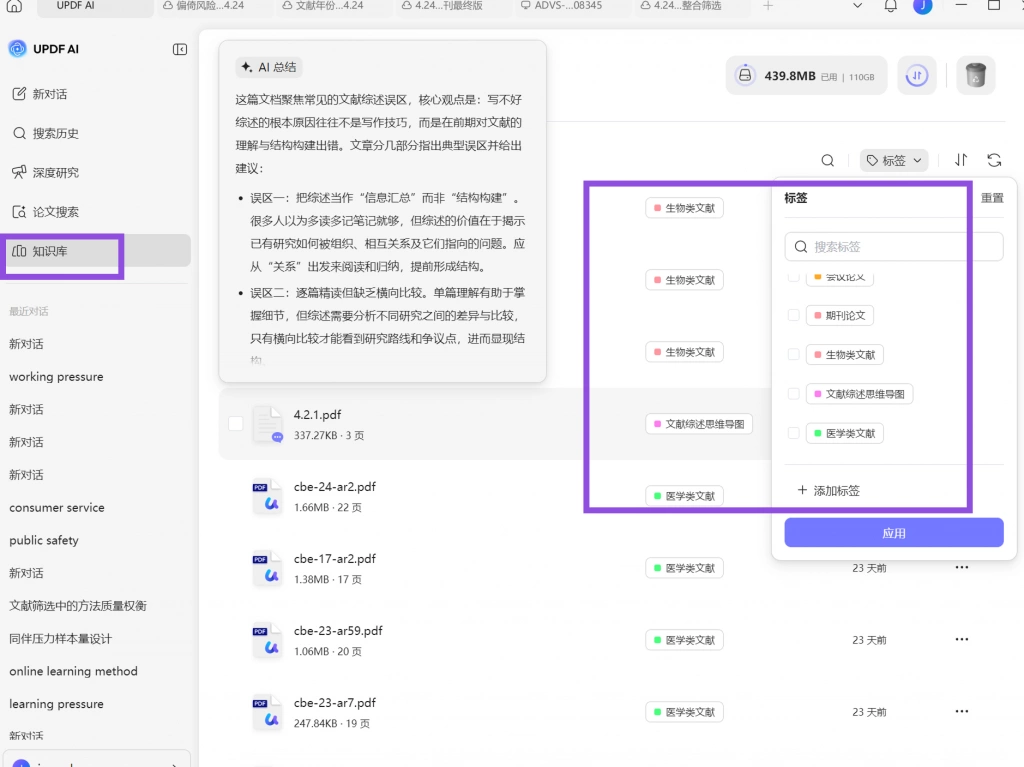This screenshot has height=767, width=1024.
Task: Click the AI 总结 sparkle label
Action: [268, 67]
